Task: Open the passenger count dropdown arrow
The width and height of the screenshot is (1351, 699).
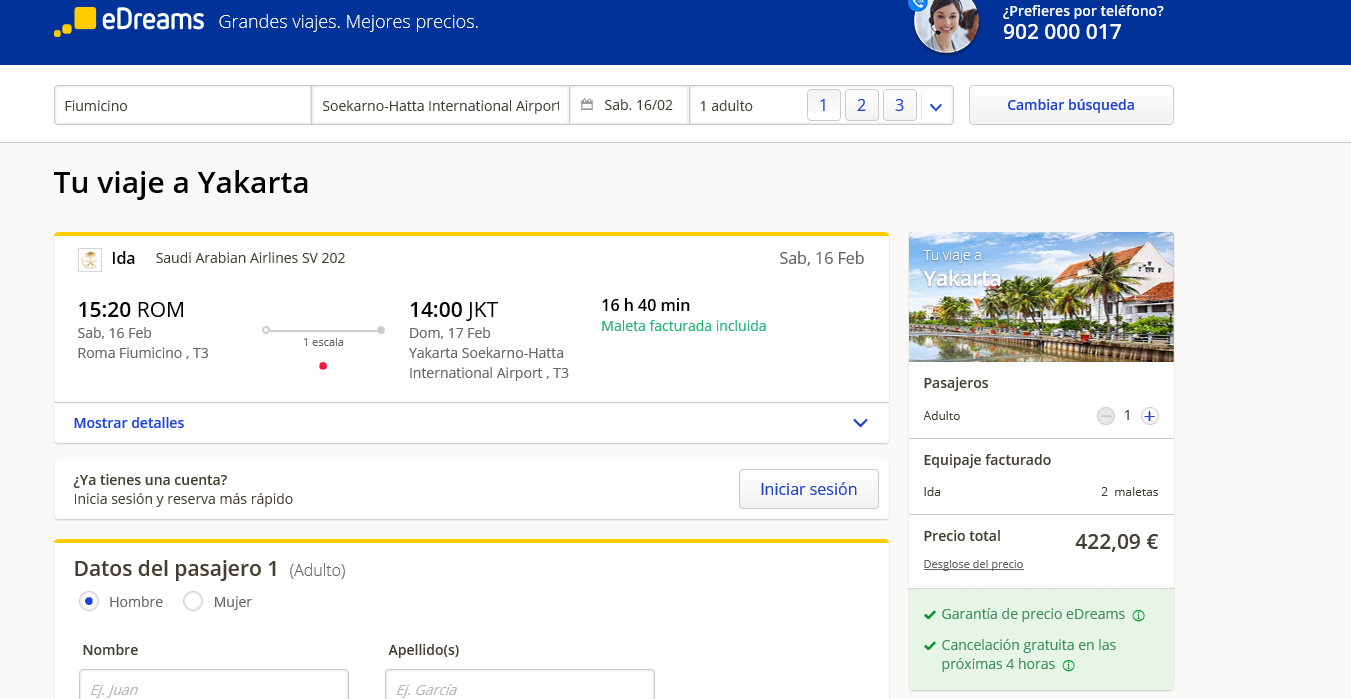Action: pos(936,106)
